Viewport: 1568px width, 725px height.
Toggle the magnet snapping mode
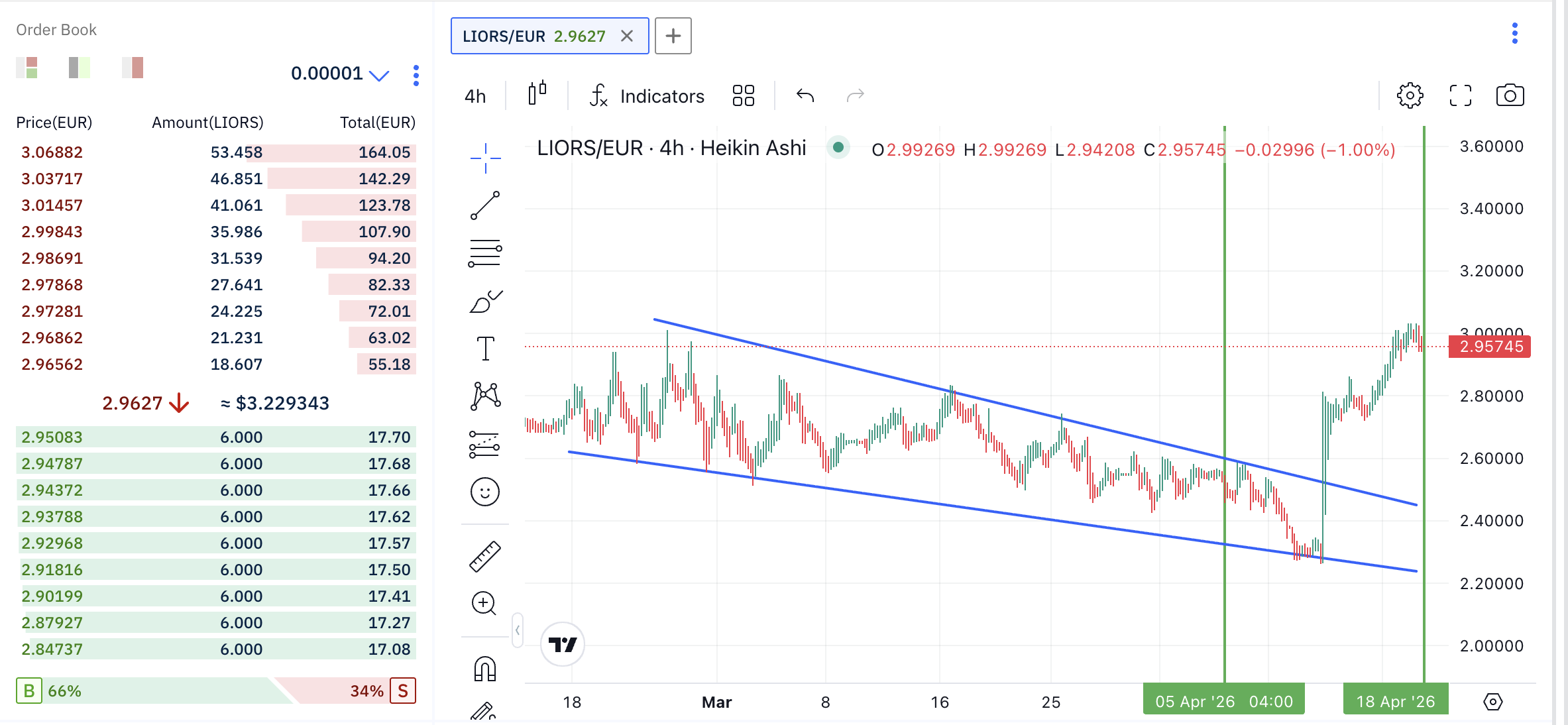coord(485,669)
